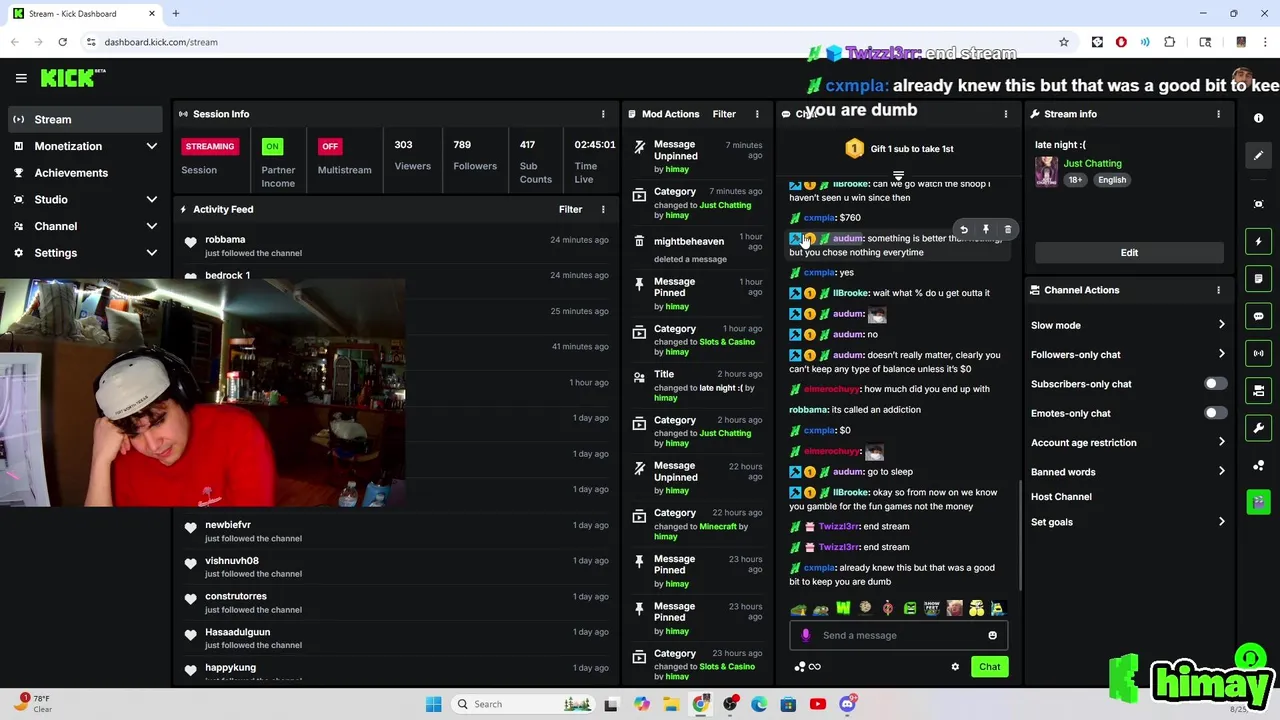
Task: Click the trash icon on audum's message
Action: pos(1007,230)
